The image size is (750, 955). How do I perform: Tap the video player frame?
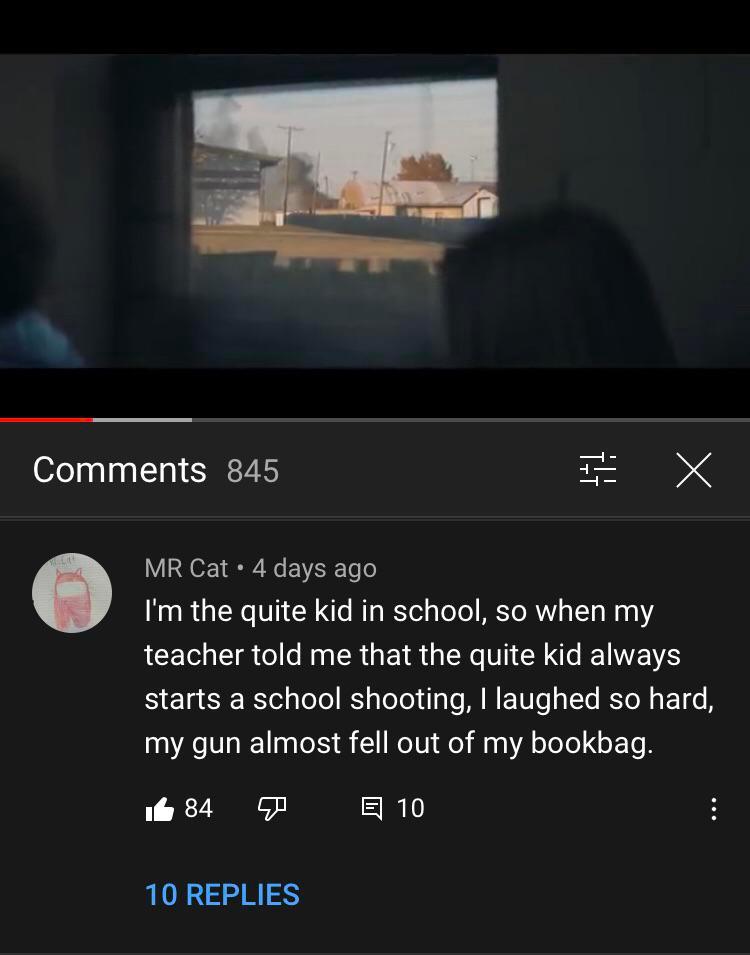pos(375,210)
